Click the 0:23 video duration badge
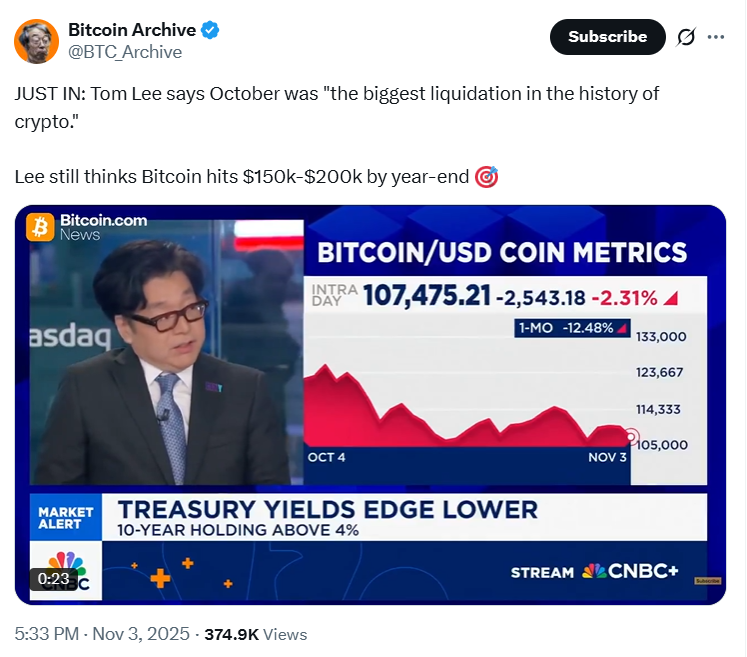747x657 pixels. coord(53,578)
